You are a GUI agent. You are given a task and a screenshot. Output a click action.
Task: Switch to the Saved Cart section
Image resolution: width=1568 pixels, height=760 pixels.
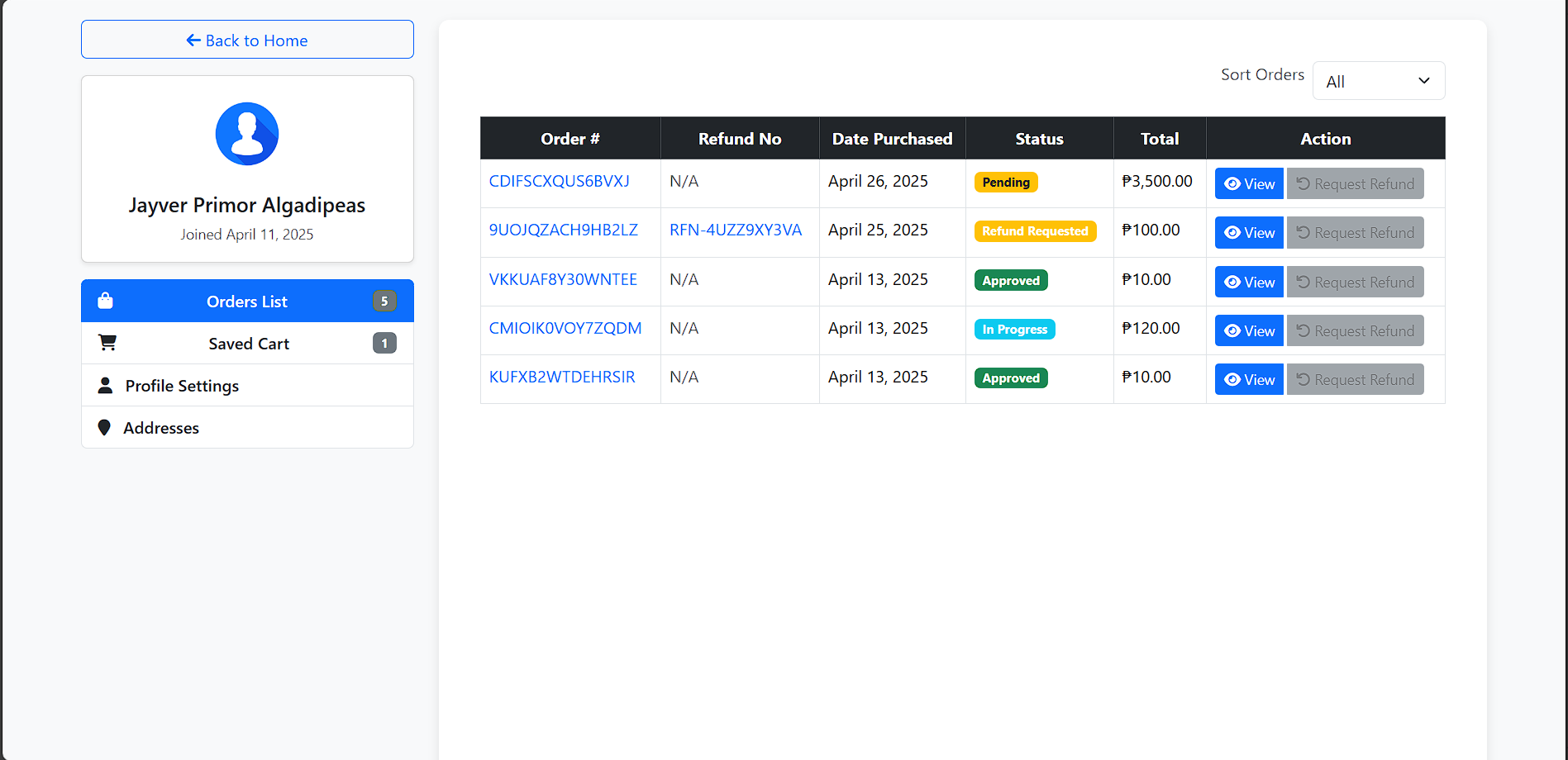(247, 343)
